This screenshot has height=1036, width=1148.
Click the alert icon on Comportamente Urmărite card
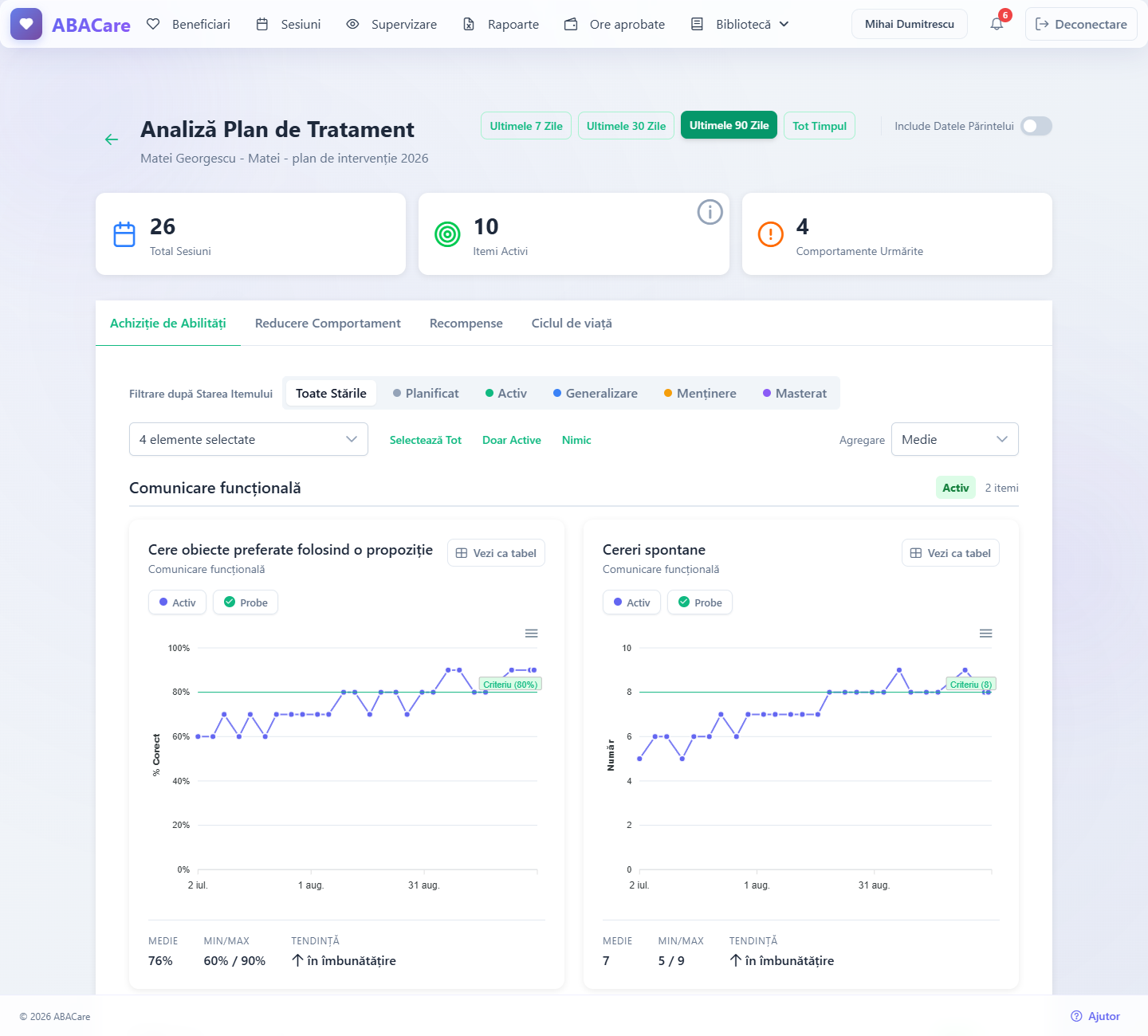[771, 234]
